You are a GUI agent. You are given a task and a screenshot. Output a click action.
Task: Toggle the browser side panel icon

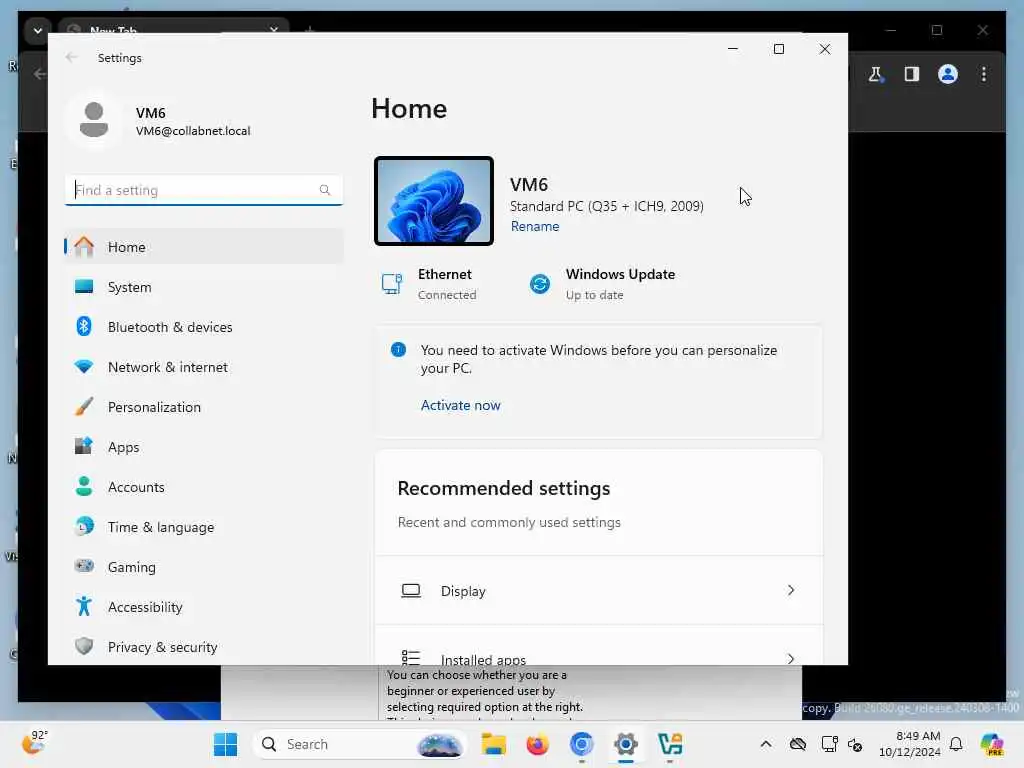pyautogui.click(x=912, y=74)
